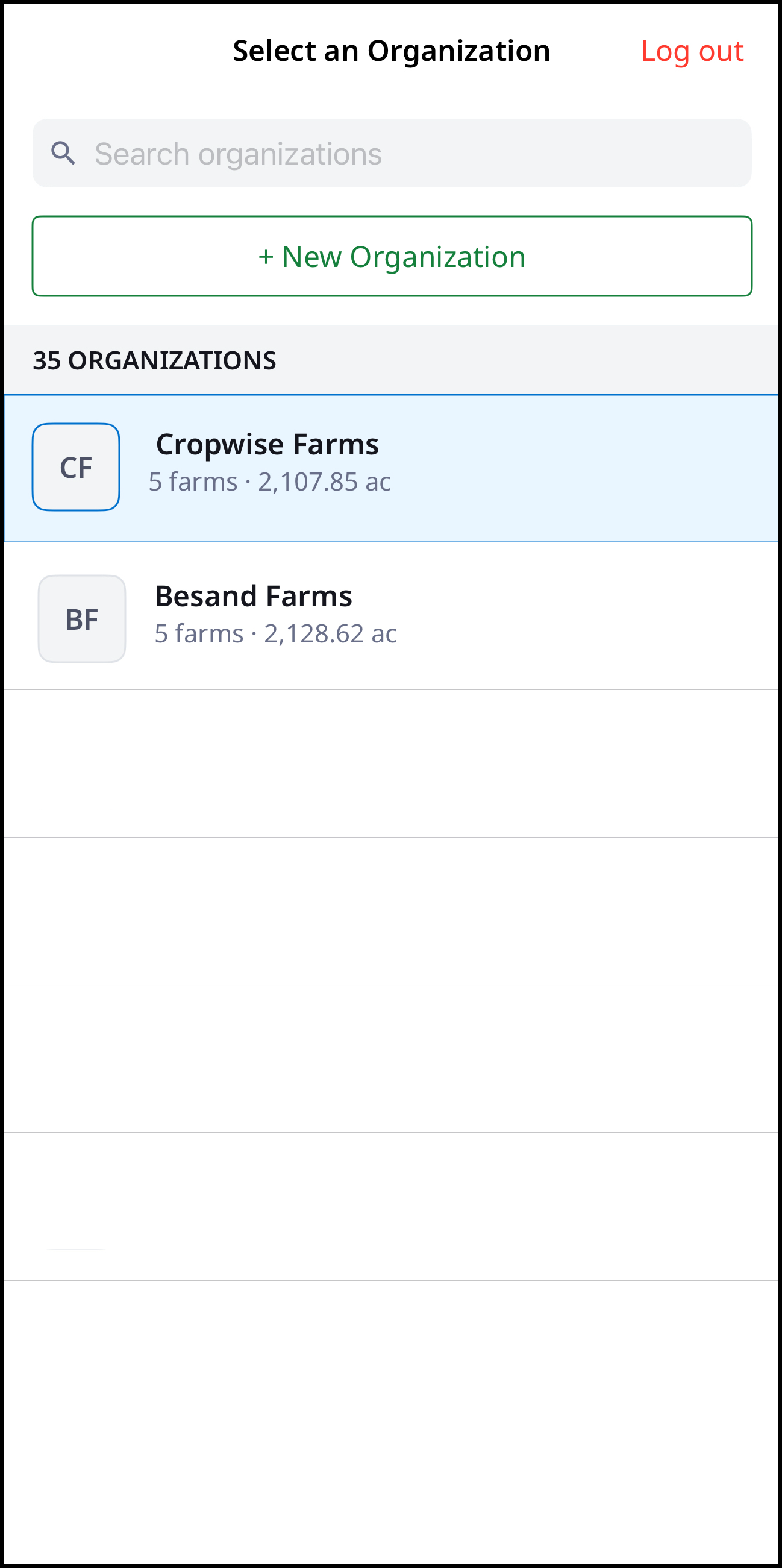This screenshot has width=782, height=1568.
Task: Click the 5 farms text under Cropwise Farms
Action: [x=193, y=482]
